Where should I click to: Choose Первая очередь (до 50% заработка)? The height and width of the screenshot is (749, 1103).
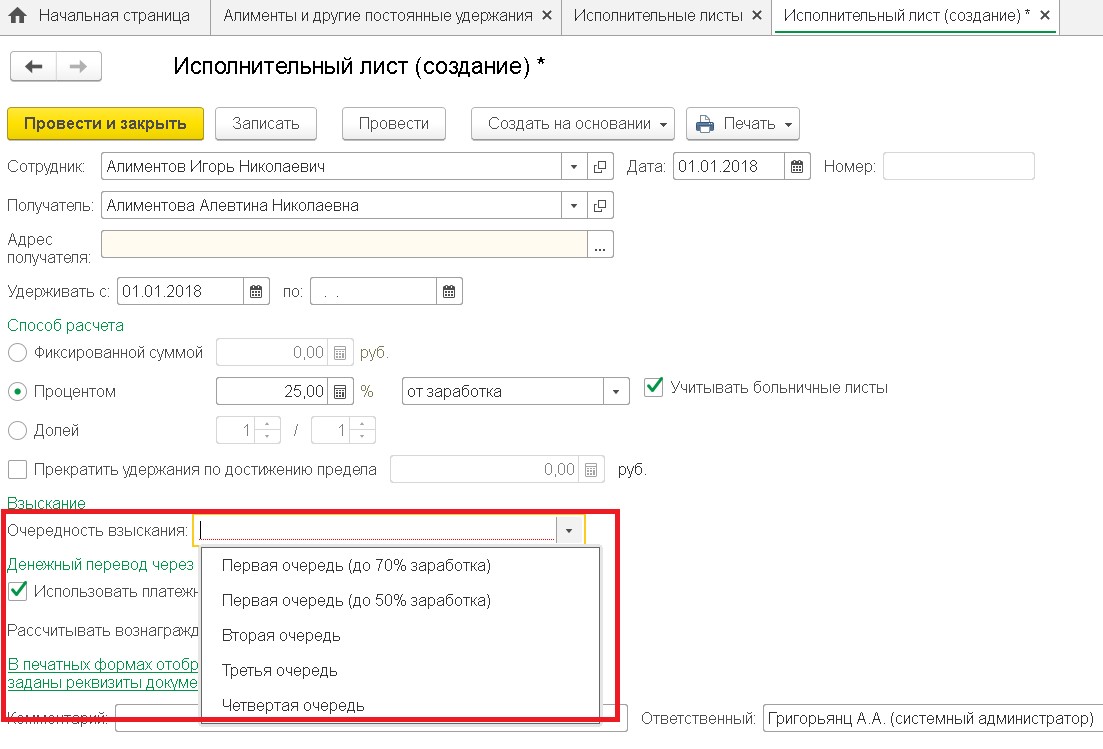400,601
